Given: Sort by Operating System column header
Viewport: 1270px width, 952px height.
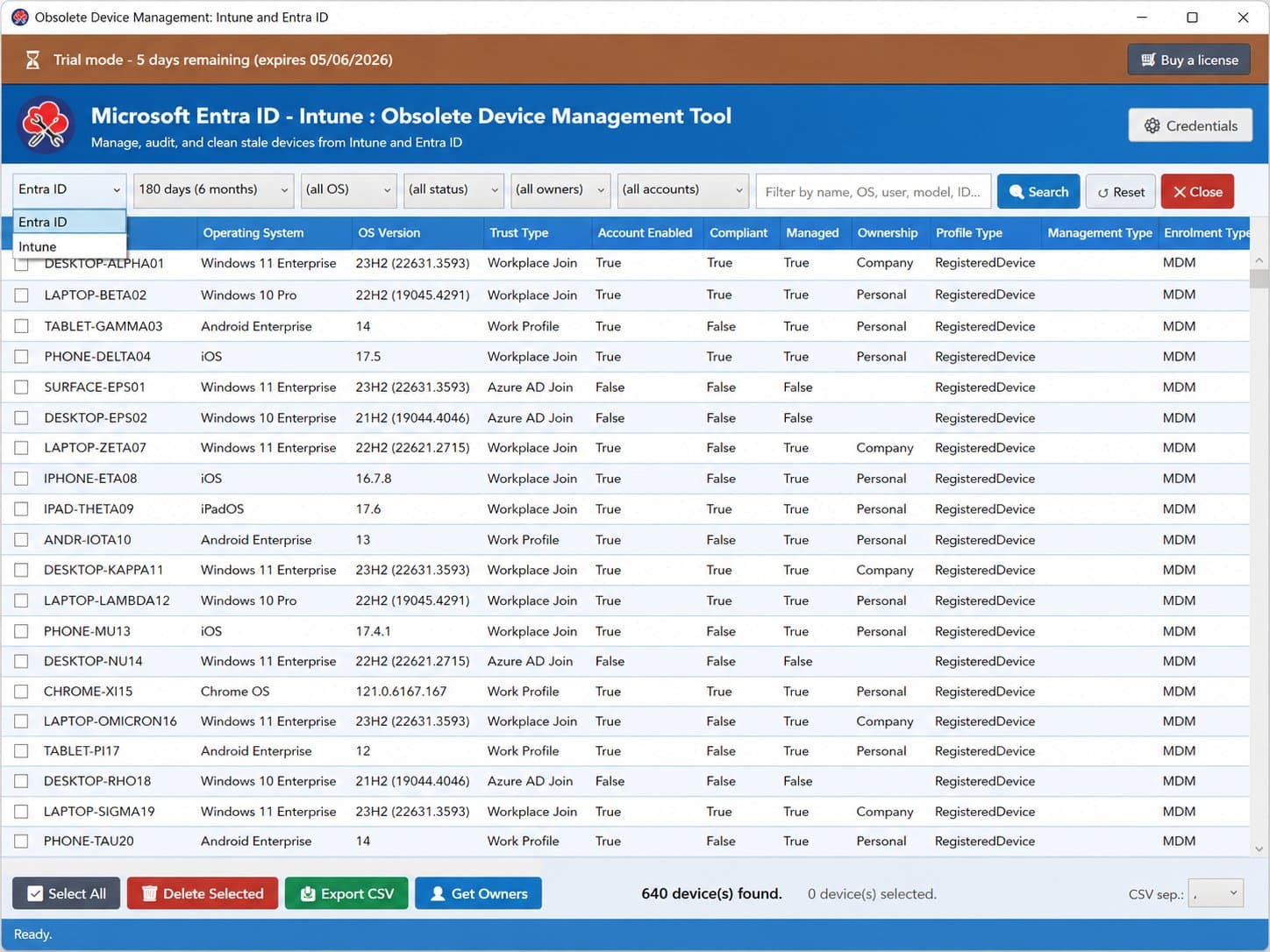Looking at the screenshot, I should [273, 232].
